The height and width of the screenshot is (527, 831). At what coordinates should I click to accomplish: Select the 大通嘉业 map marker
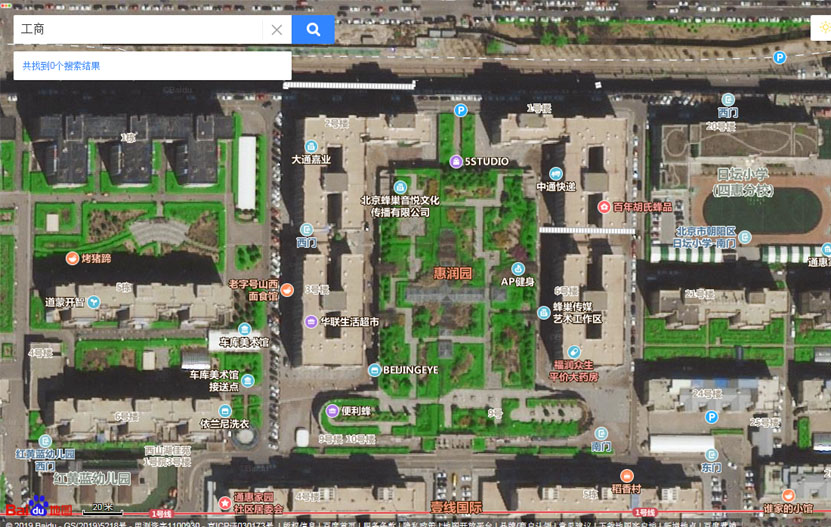pos(311,146)
